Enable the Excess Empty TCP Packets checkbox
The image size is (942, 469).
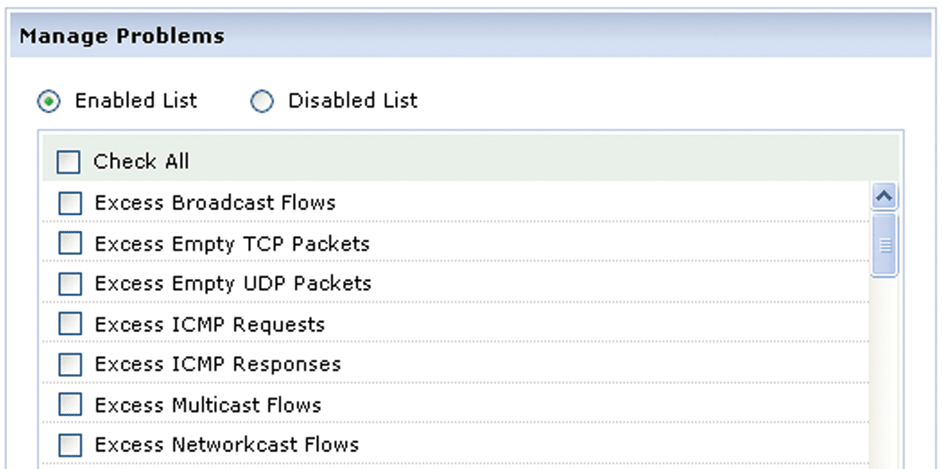70,244
